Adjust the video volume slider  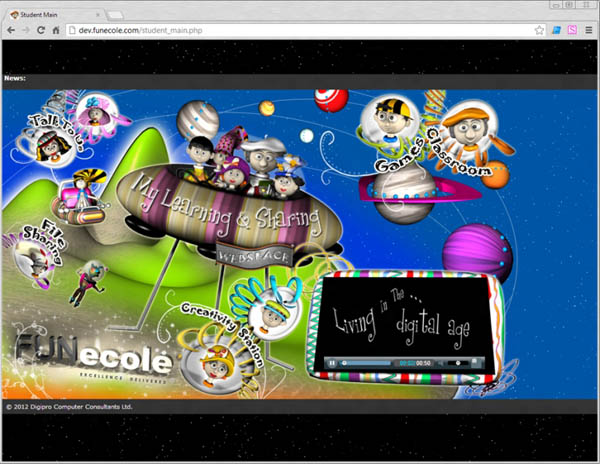tap(458, 362)
